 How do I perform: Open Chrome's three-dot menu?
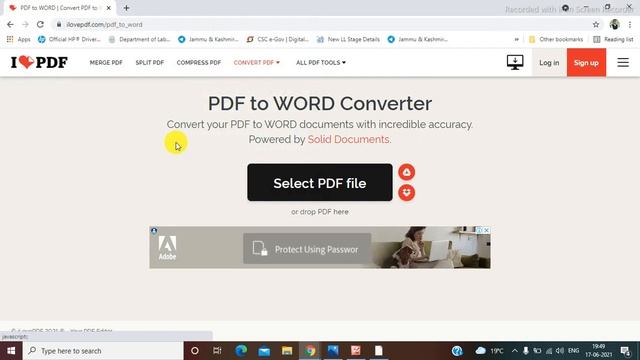tap(630, 24)
